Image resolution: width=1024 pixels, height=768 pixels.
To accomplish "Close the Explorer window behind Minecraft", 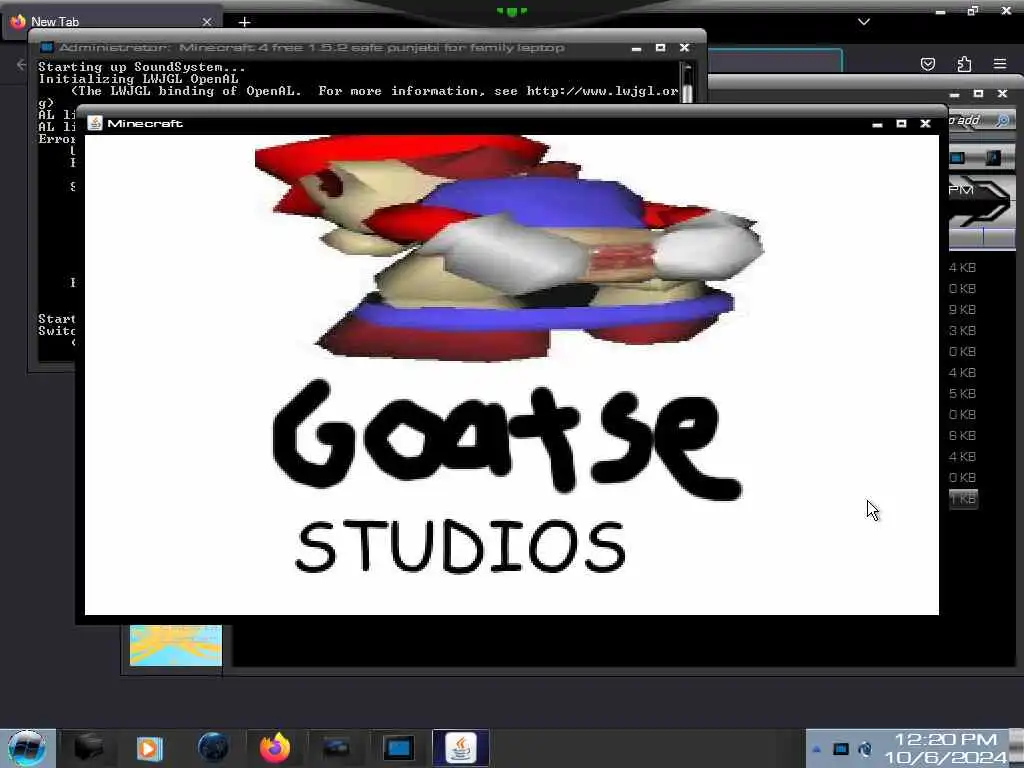I will click(x=1002, y=94).
